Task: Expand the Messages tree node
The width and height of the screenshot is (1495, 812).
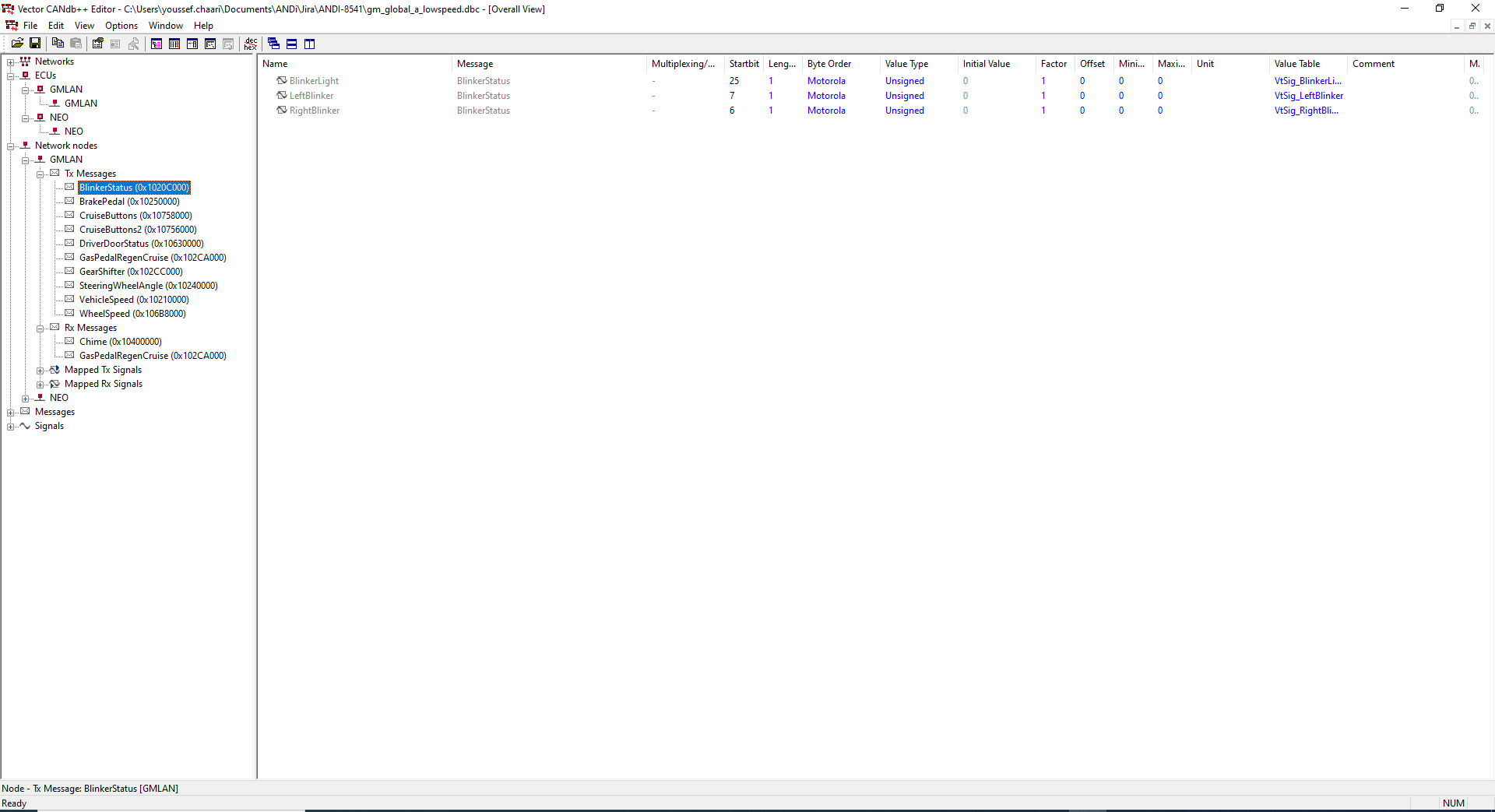Action: coord(10,412)
